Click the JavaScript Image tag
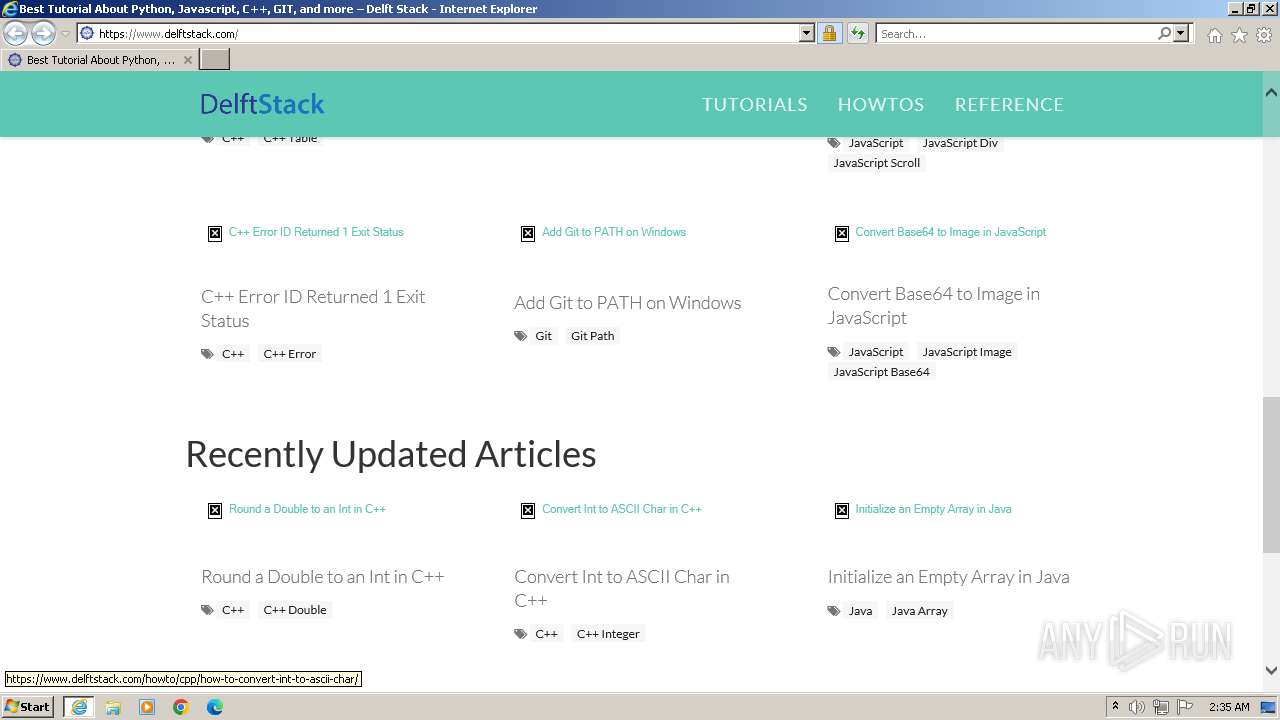The width and height of the screenshot is (1280, 720). (966, 352)
